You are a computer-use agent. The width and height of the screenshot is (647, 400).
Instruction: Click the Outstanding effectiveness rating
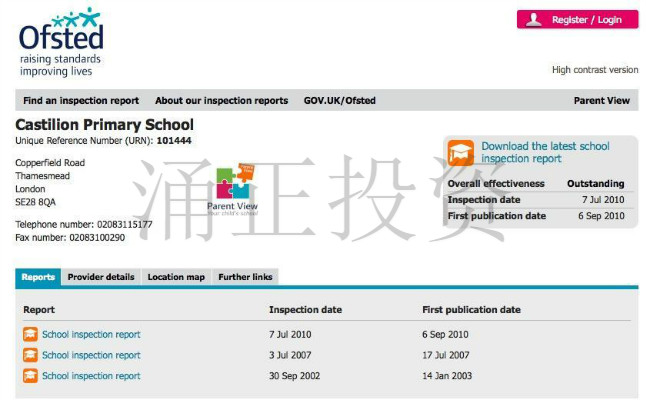point(595,183)
